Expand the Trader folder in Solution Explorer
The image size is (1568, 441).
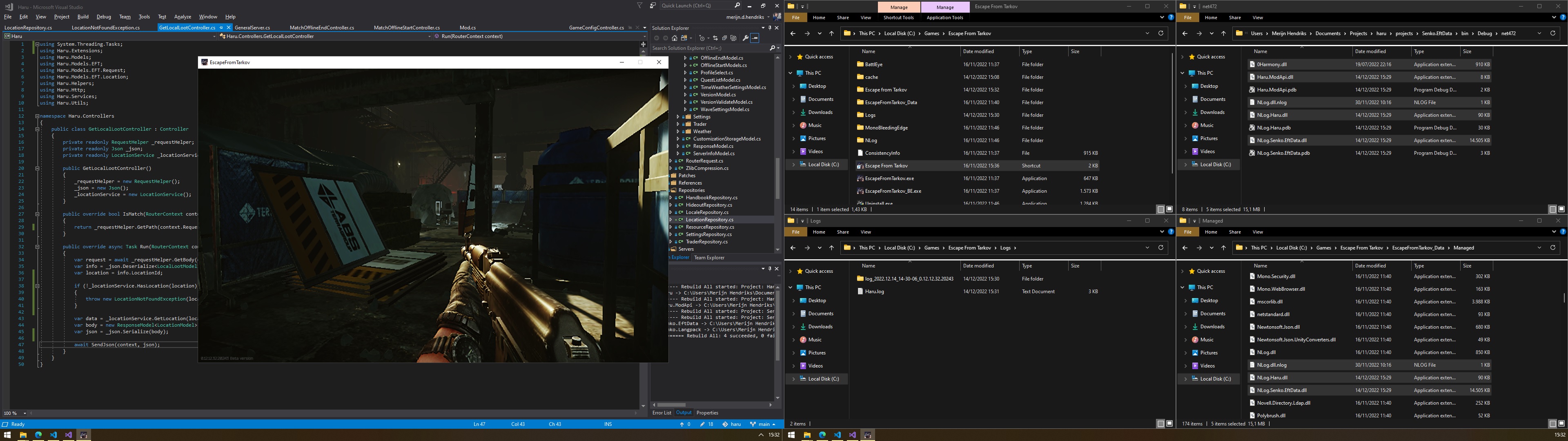(x=679, y=124)
